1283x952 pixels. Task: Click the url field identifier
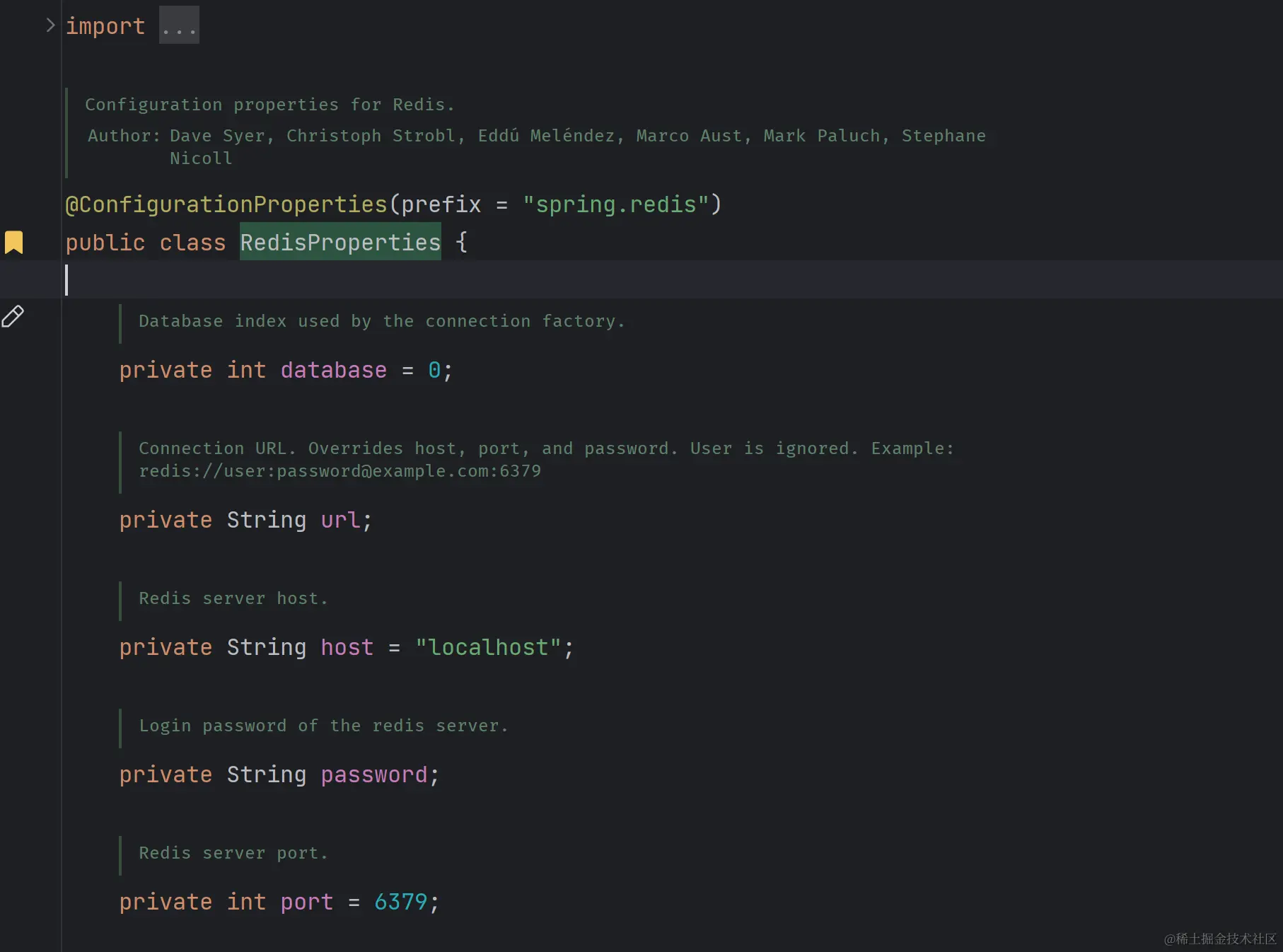[341, 520]
